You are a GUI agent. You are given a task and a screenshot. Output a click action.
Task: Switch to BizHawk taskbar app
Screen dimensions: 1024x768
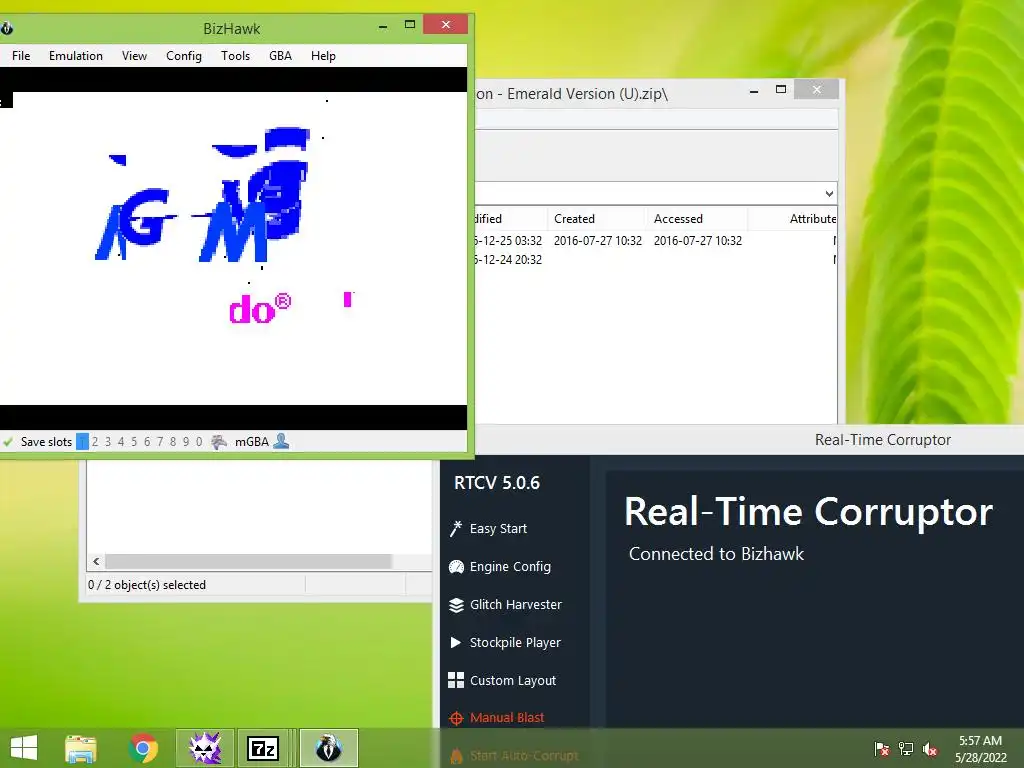coord(328,748)
